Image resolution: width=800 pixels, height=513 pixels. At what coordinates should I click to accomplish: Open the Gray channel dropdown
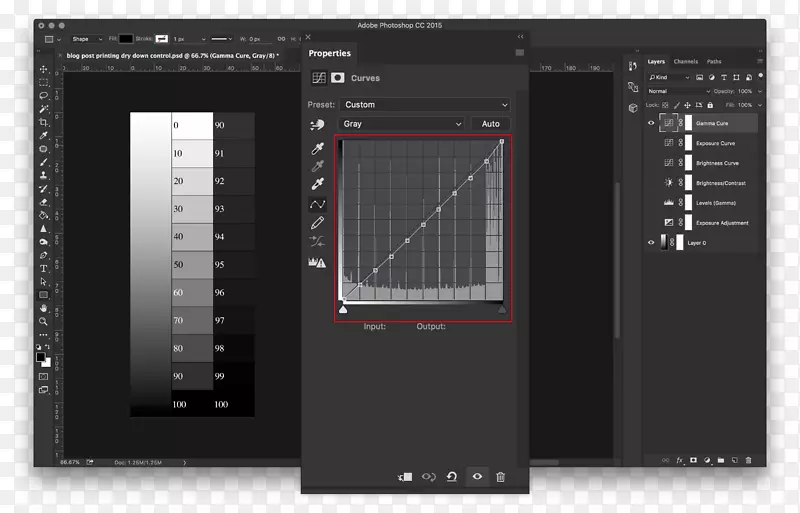tap(402, 124)
